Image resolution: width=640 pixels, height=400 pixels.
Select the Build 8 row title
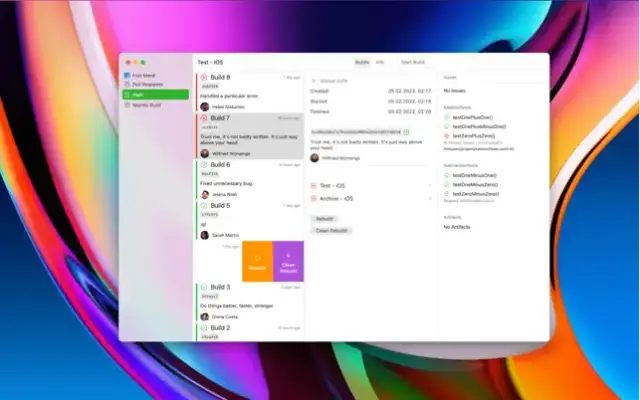coord(220,77)
